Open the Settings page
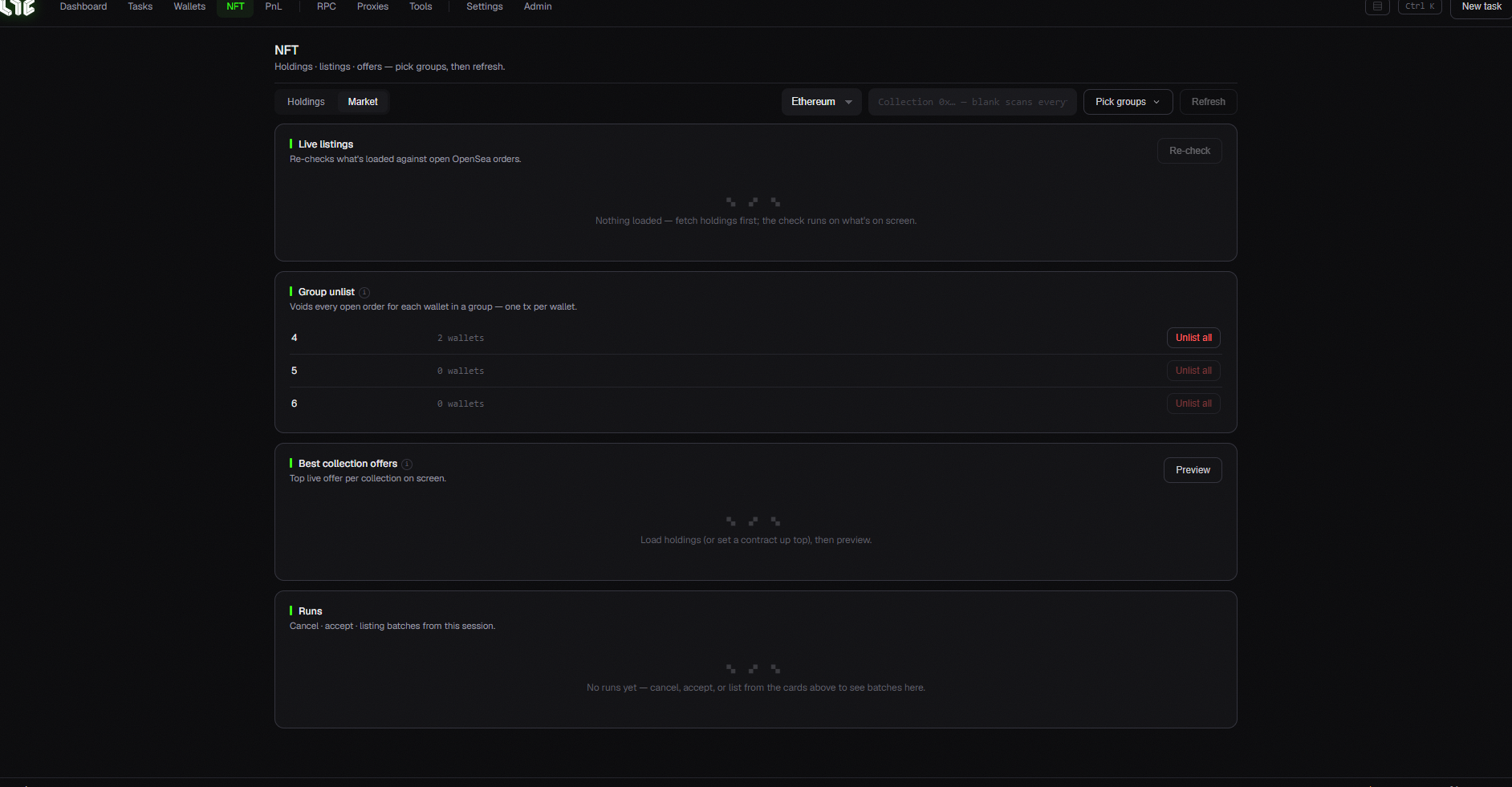Screen dimensions: 1512x787 tap(485, 6)
